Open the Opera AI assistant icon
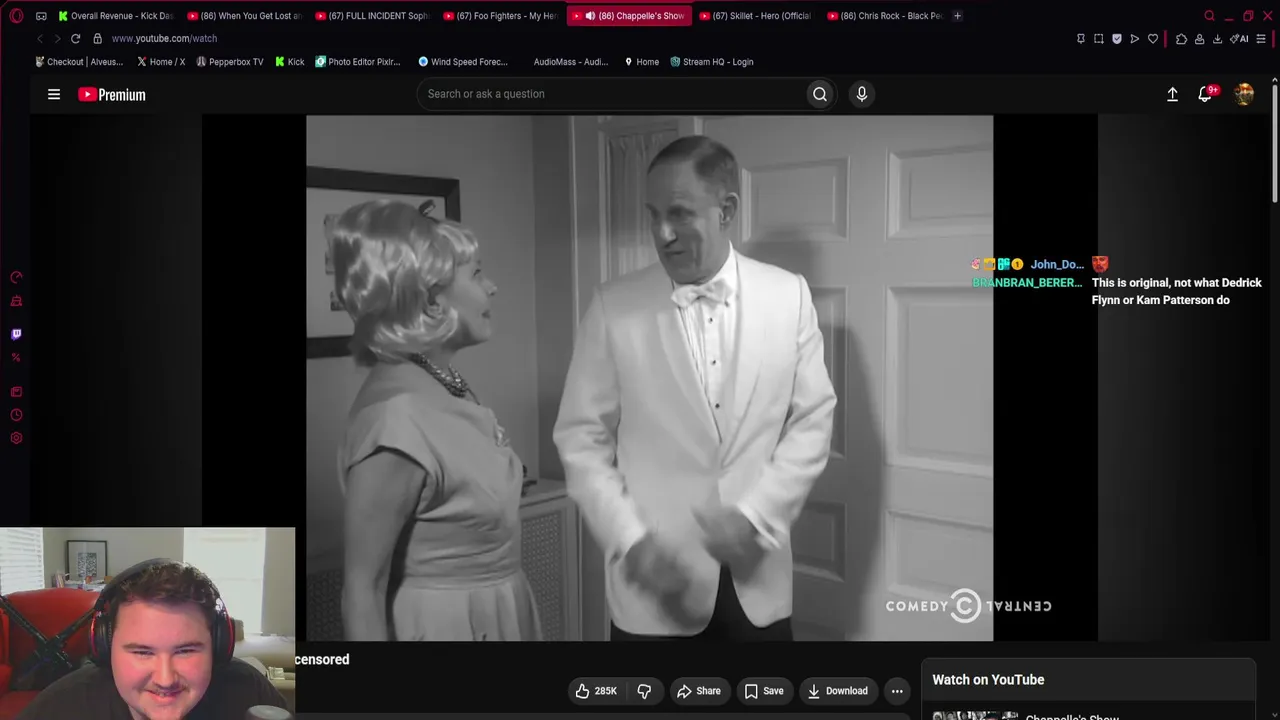The width and height of the screenshot is (1280, 720). tap(1239, 39)
